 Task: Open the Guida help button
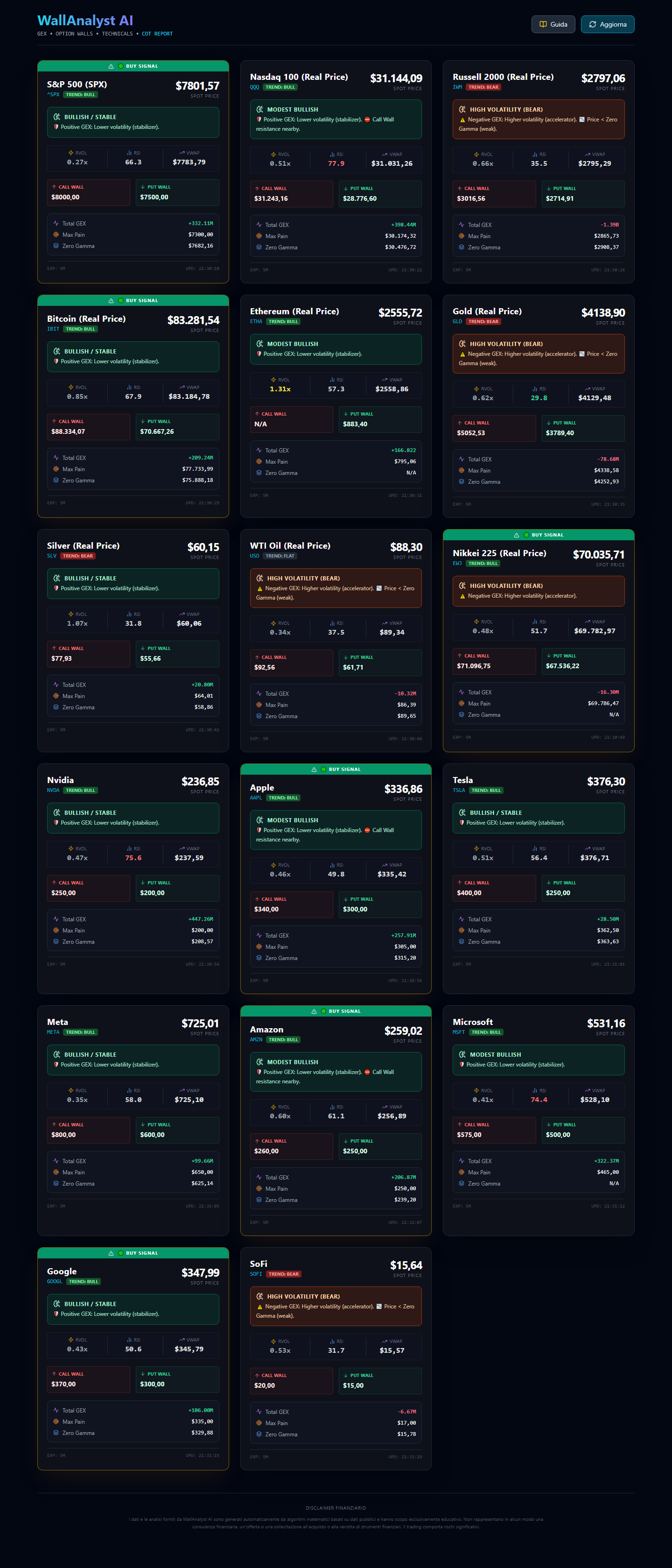point(553,24)
